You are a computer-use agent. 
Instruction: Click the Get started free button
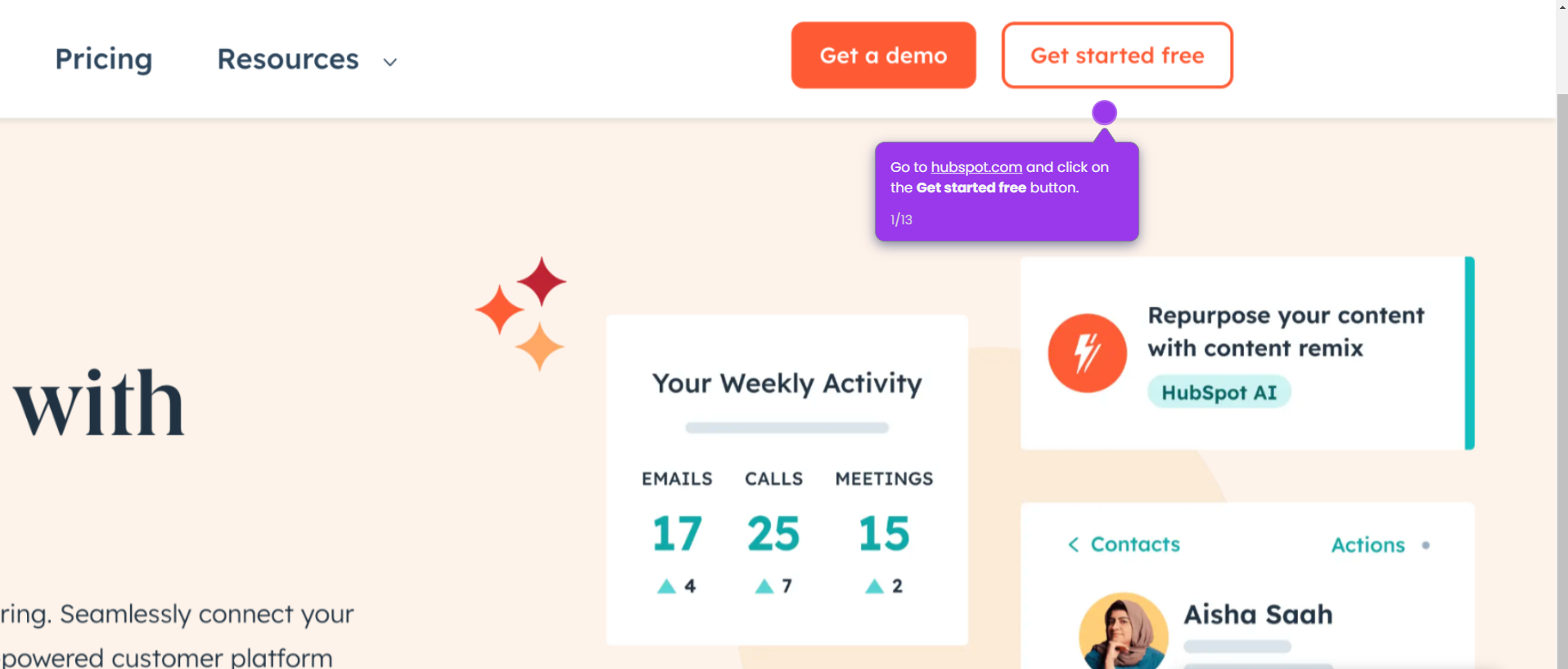1116,55
